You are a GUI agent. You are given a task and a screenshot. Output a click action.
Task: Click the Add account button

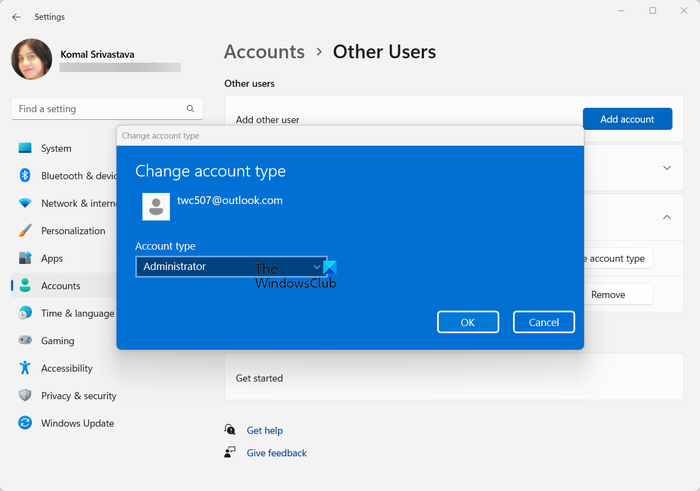(627, 119)
